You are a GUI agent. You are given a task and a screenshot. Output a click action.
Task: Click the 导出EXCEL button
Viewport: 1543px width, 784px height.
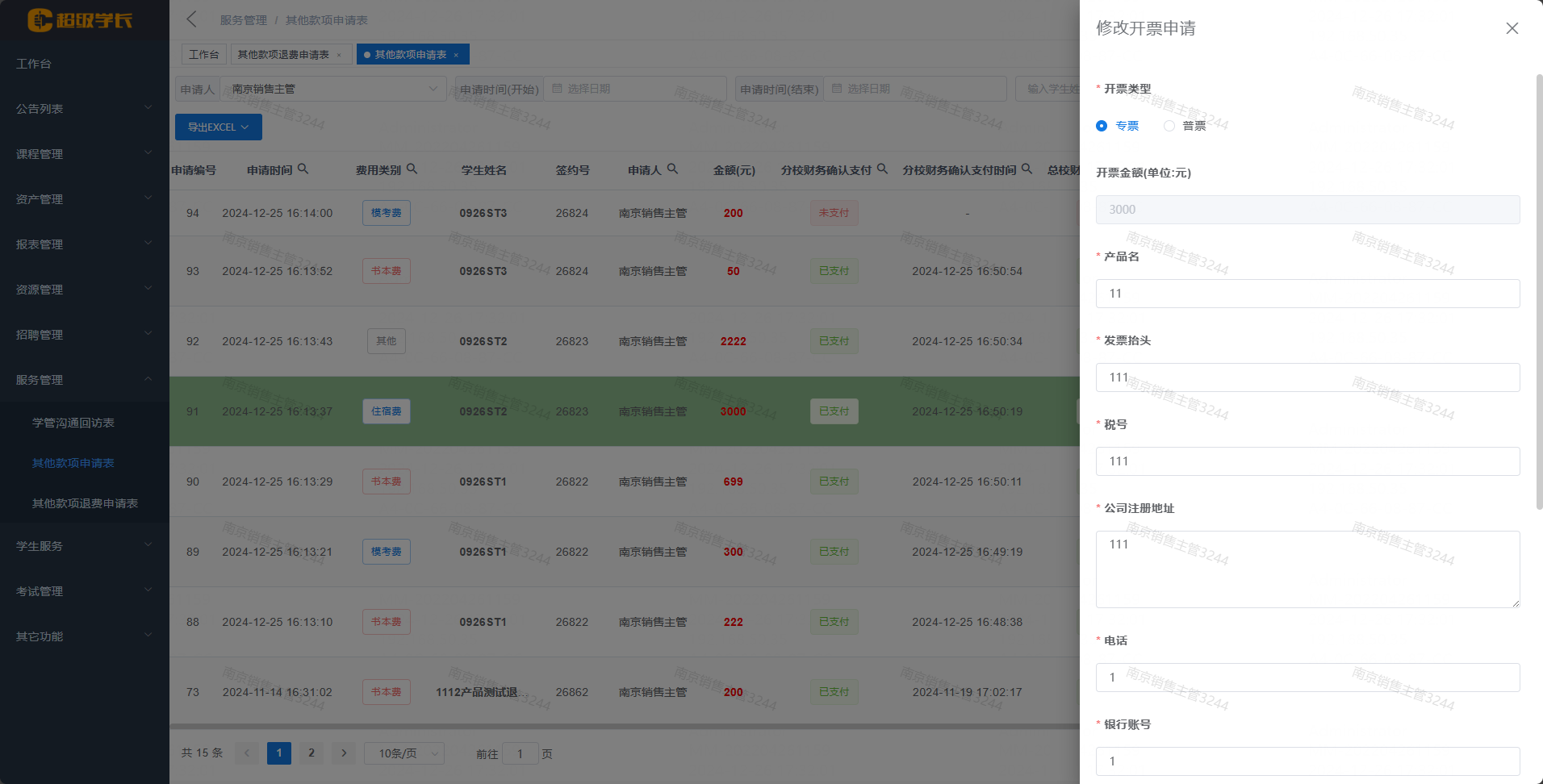point(218,127)
